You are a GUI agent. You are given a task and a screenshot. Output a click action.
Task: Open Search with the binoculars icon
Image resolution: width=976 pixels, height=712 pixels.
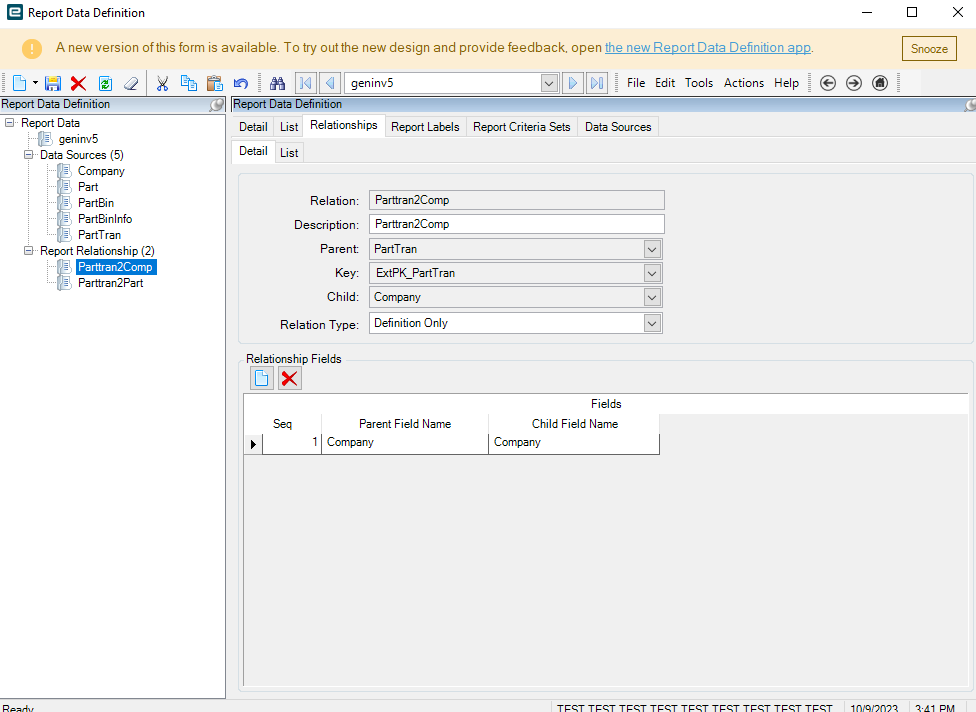point(278,83)
